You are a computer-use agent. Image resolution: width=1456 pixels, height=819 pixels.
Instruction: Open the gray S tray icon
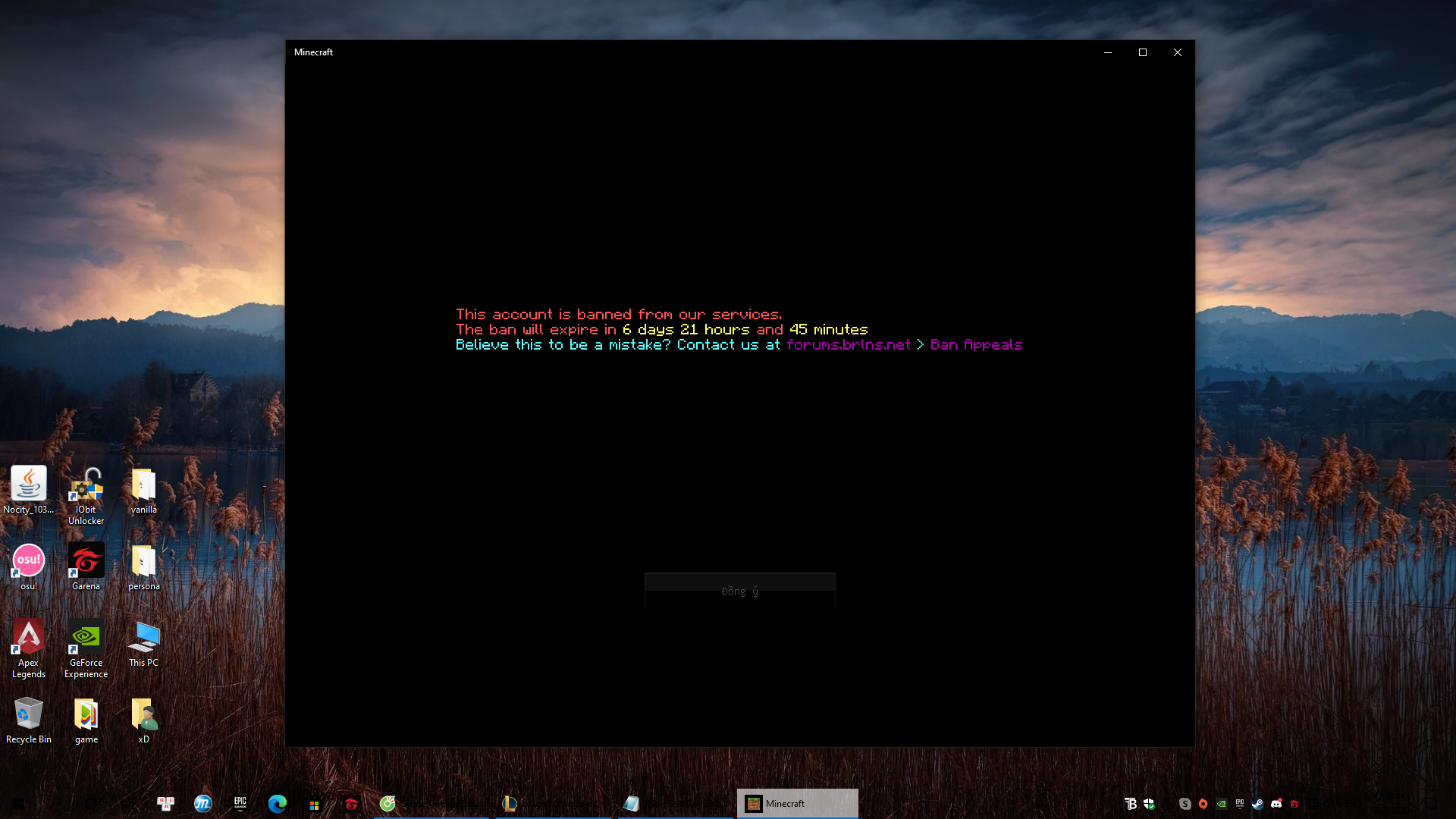pos(1185,804)
